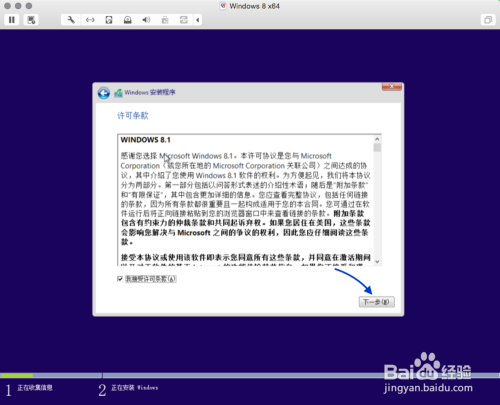Click license scrollbar up arrow

(x=377, y=139)
